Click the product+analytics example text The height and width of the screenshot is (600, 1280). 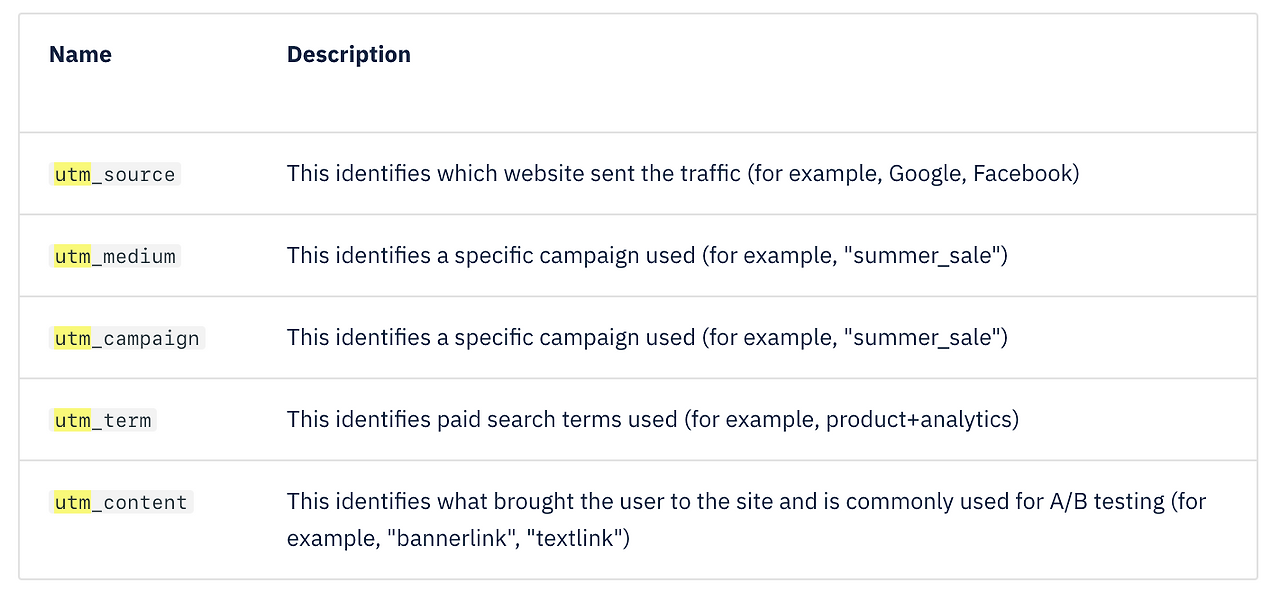918,420
